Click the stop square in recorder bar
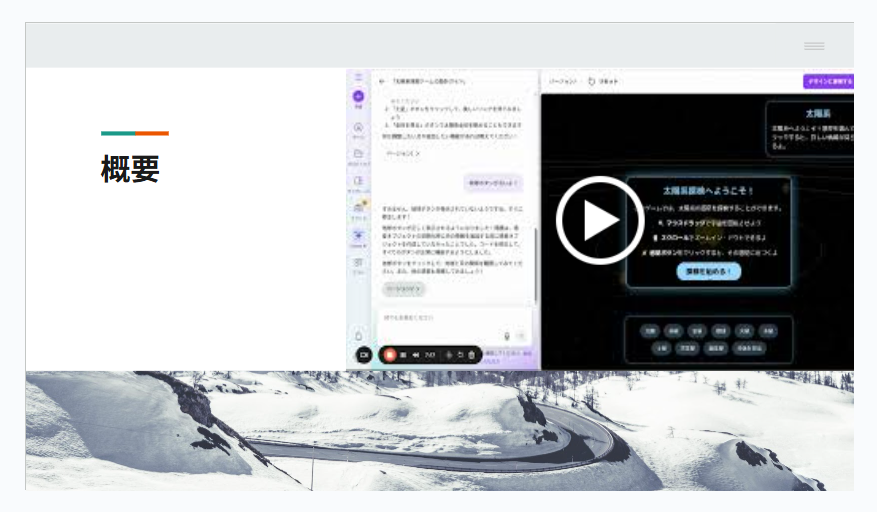This screenshot has height=512, width=877. click(403, 354)
